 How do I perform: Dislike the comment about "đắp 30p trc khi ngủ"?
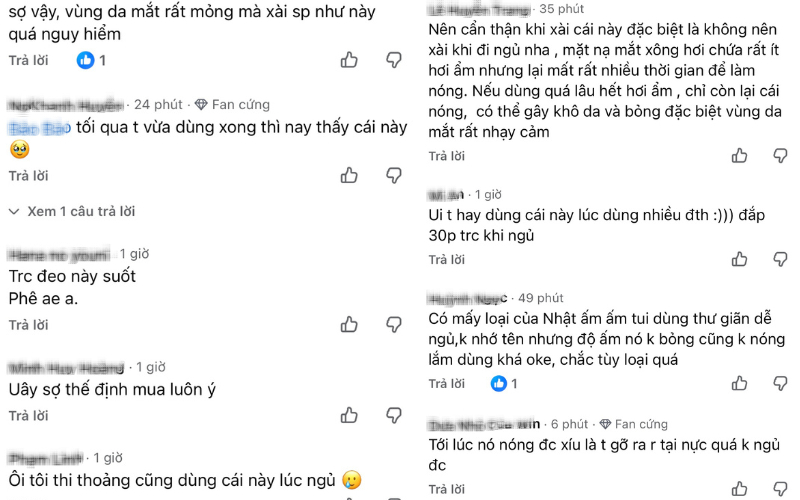(781, 260)
